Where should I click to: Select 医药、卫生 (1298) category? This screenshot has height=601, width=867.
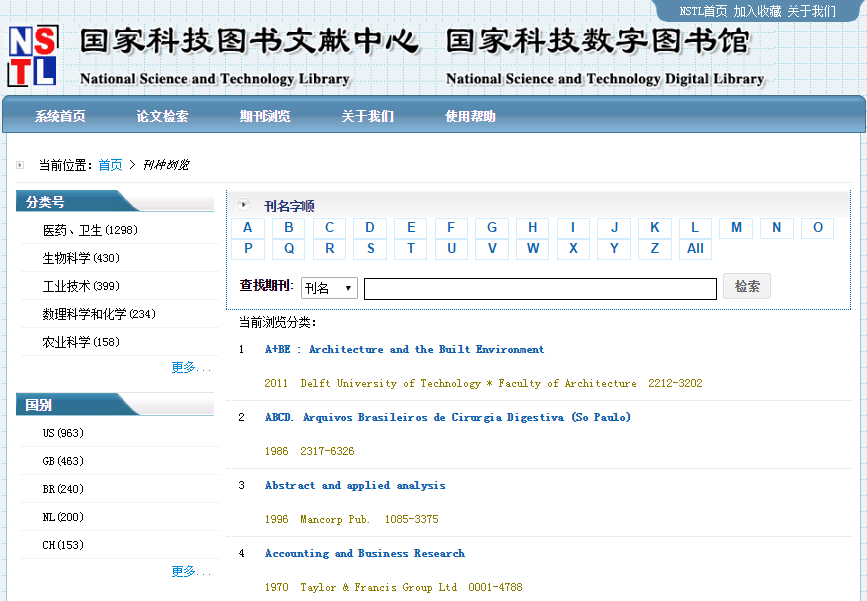90,231
